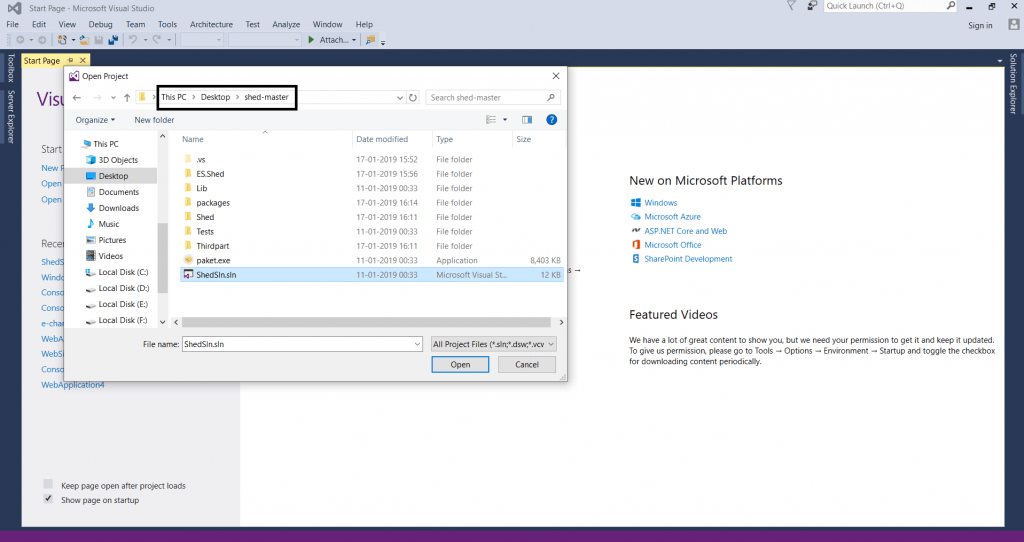
Task: Open the ASP.NET Core and Web link
Action: pos(685,231)
